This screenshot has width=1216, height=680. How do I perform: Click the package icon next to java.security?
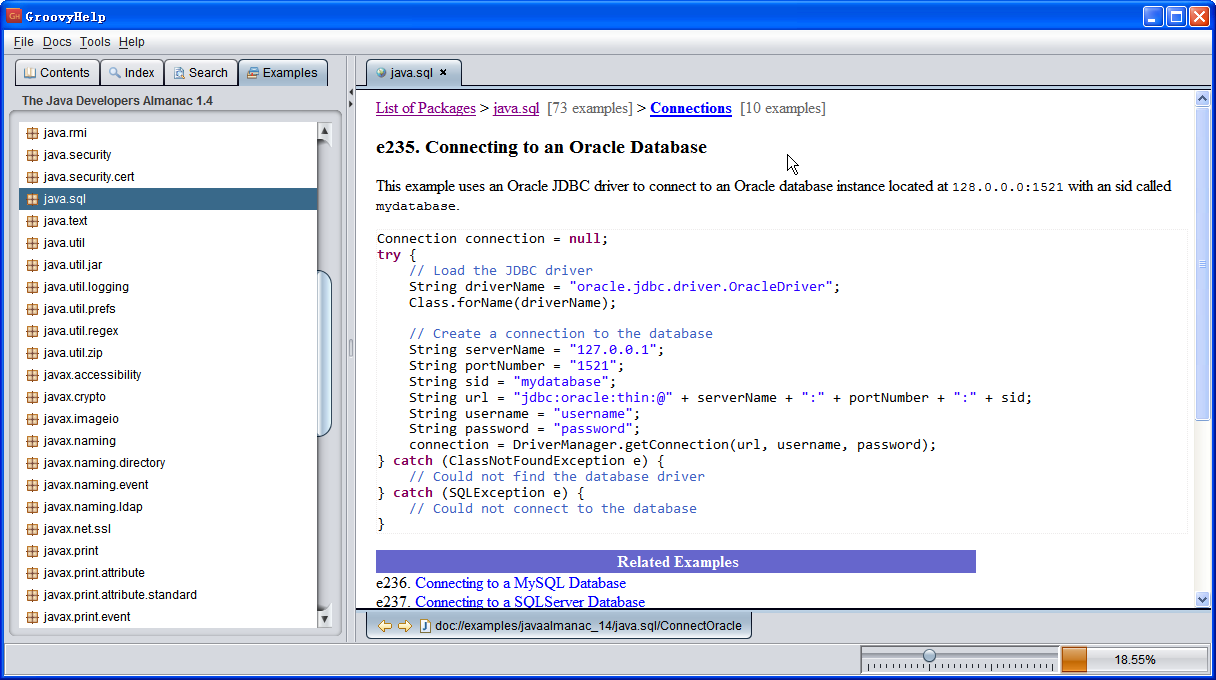click(33, 155)
